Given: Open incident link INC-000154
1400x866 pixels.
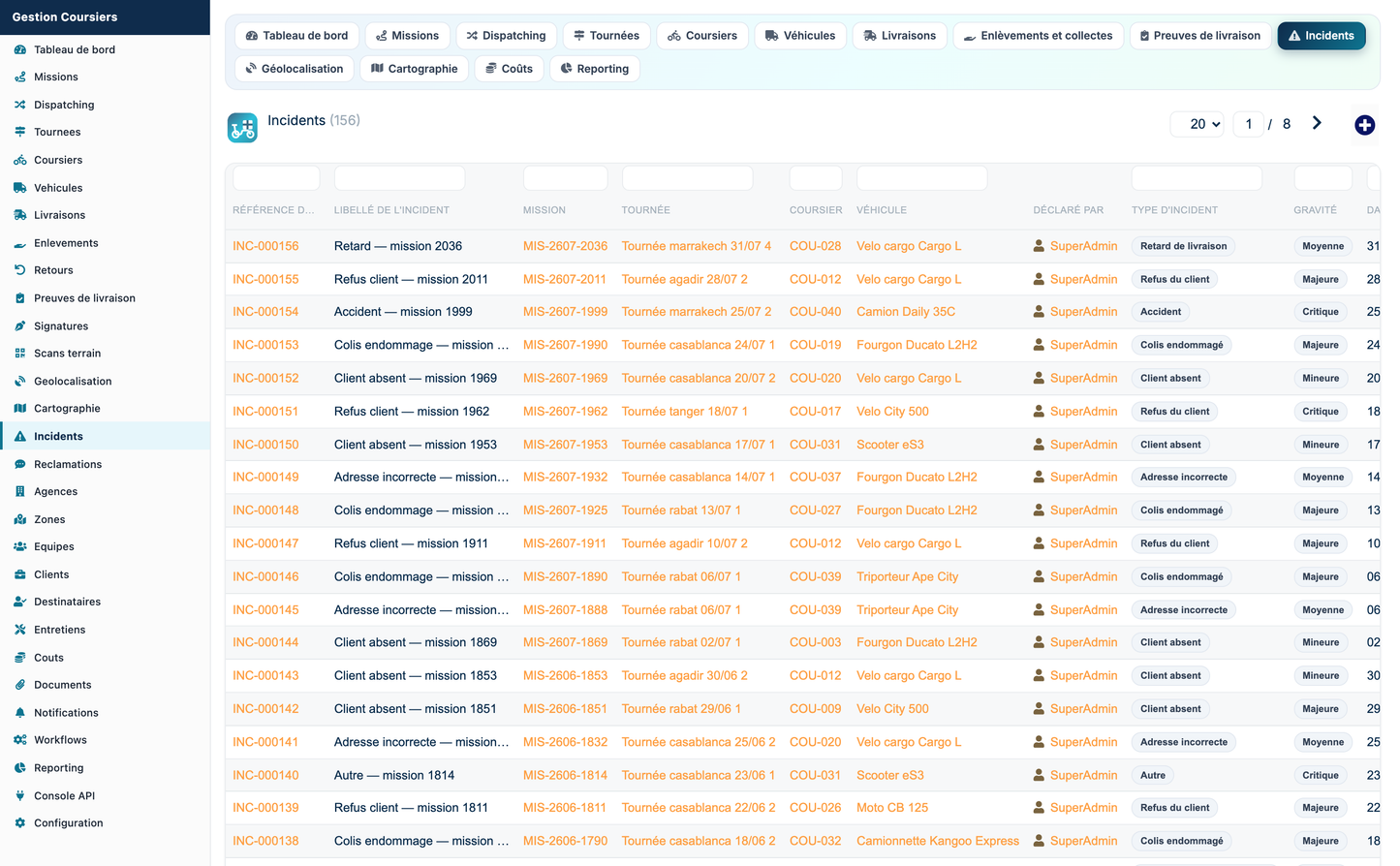Looking at the screenshot, I should coord(265,312).
